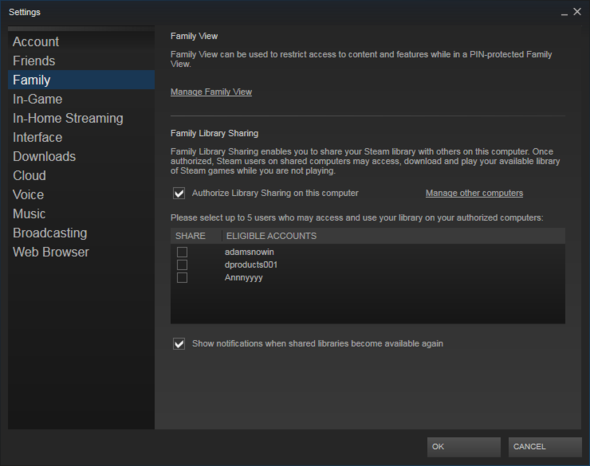Disable shared library availability notifications
The width and height of the screenshot is (590, 466).
[x=179, y=344]
